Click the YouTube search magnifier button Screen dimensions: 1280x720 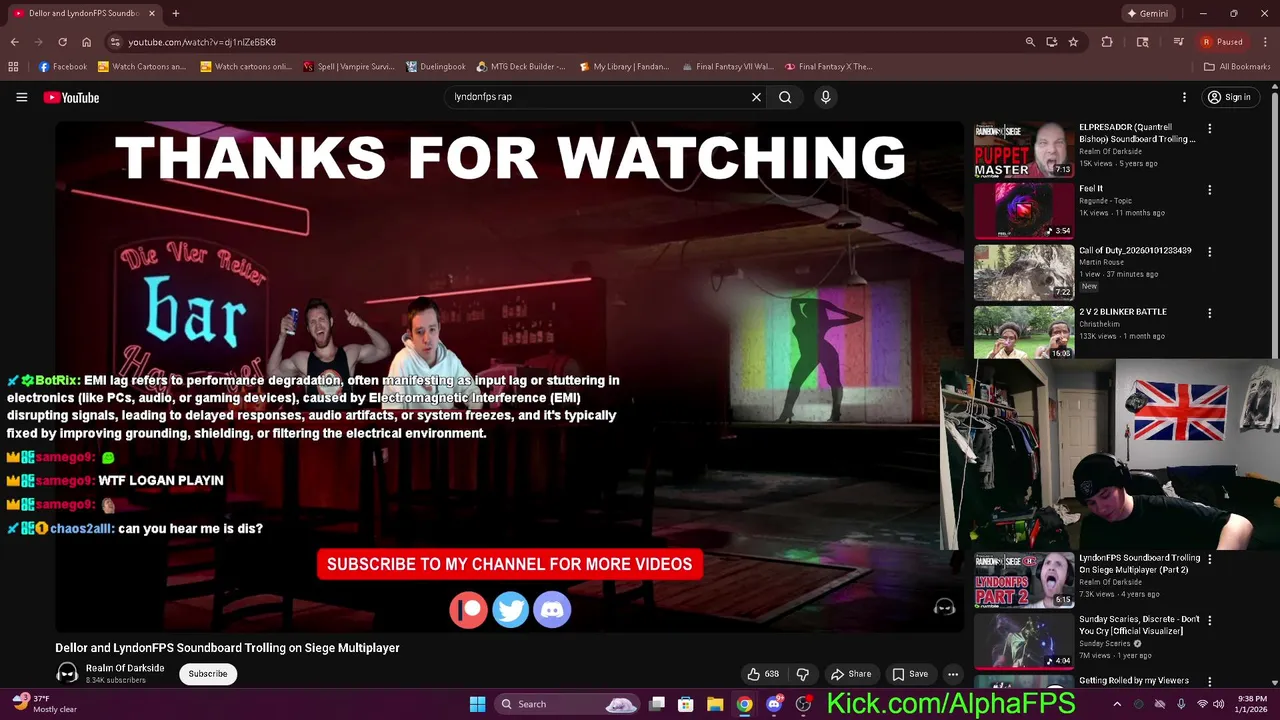tap(785, 97)
